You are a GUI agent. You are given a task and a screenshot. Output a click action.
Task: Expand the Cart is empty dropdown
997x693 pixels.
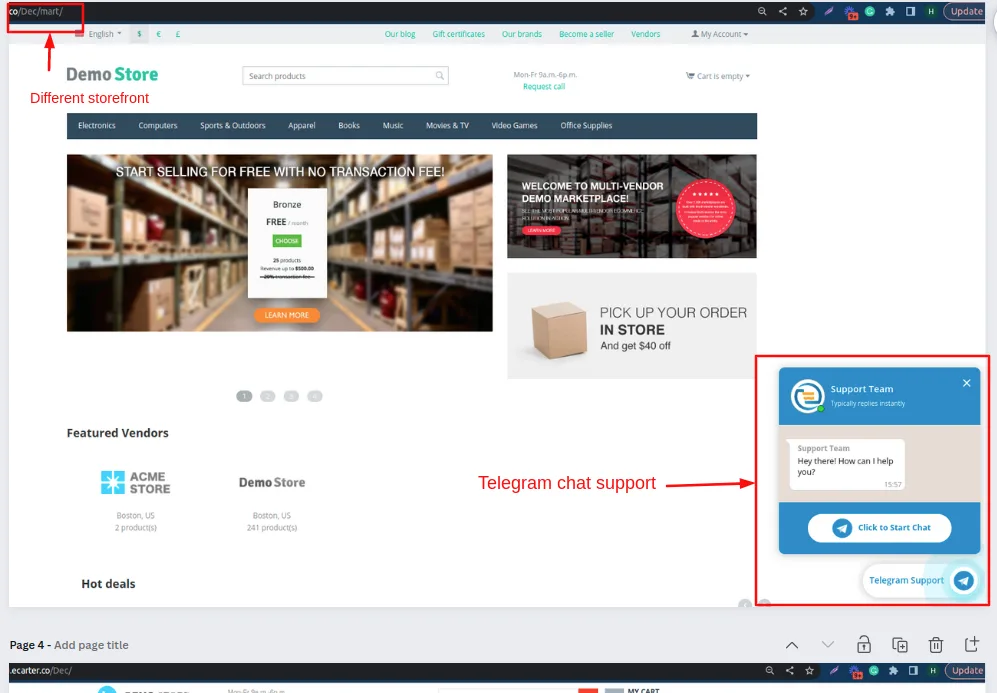pyautogui.click(x=718, y=76)
